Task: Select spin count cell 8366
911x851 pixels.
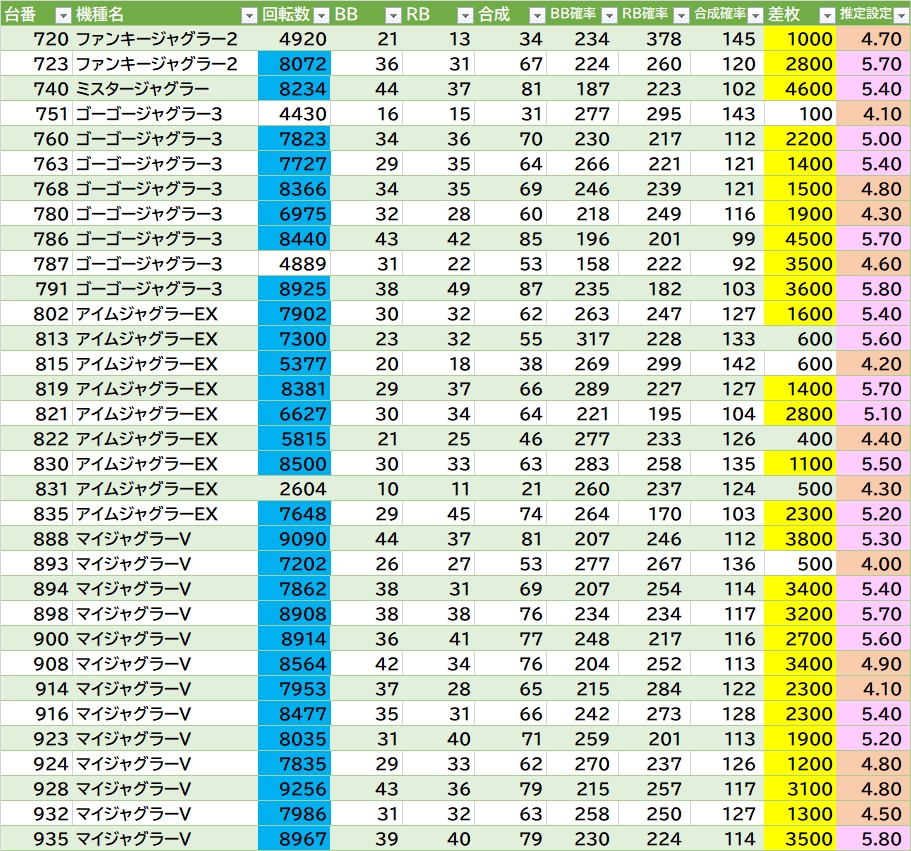Action: click(295, 189)
